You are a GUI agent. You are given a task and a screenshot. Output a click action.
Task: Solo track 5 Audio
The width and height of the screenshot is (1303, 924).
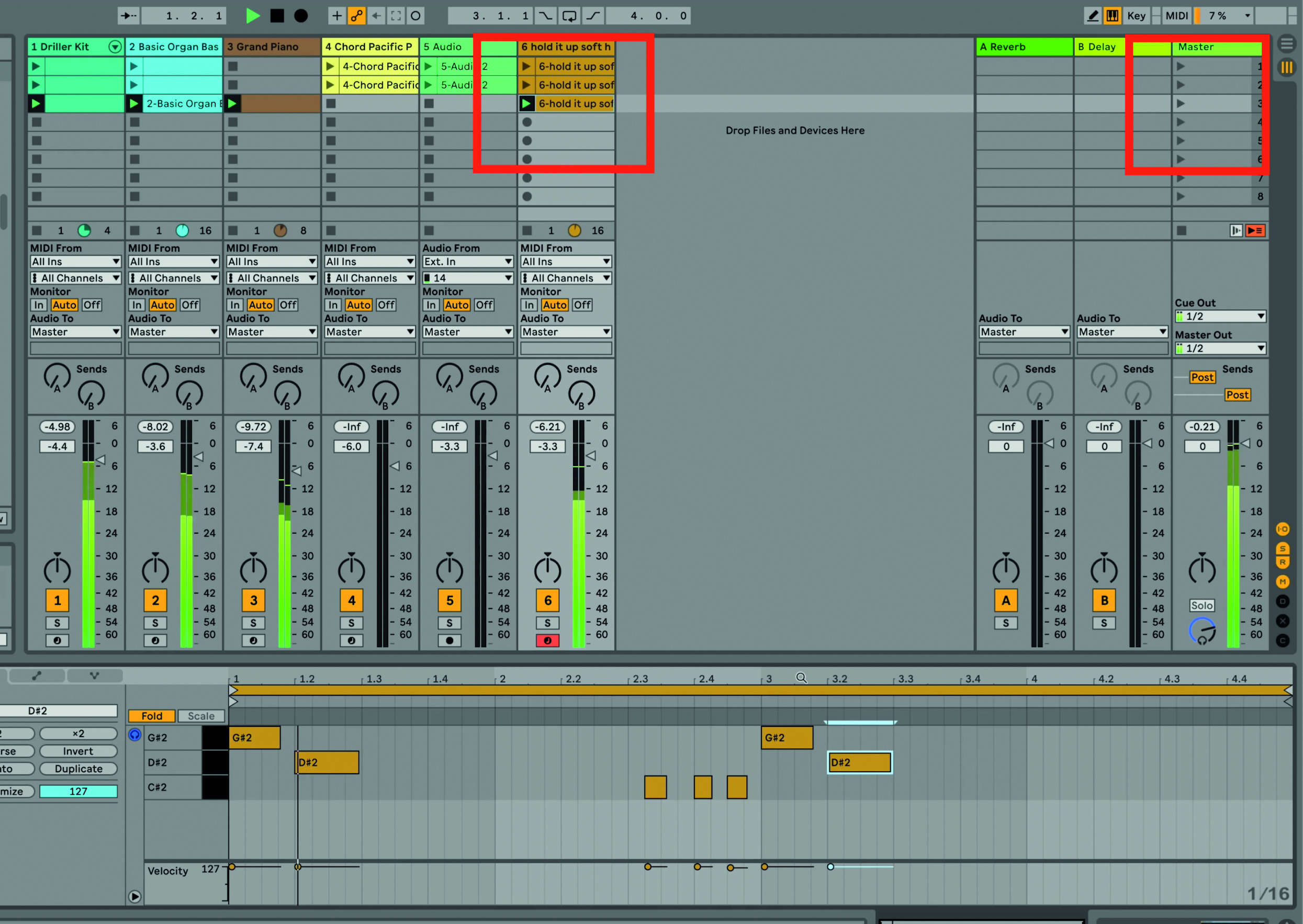click(x=450, y=623)
